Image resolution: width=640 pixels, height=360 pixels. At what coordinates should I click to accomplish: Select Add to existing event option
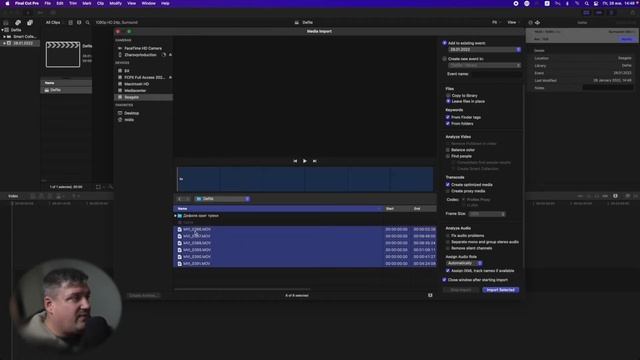[x=444, y=43]
